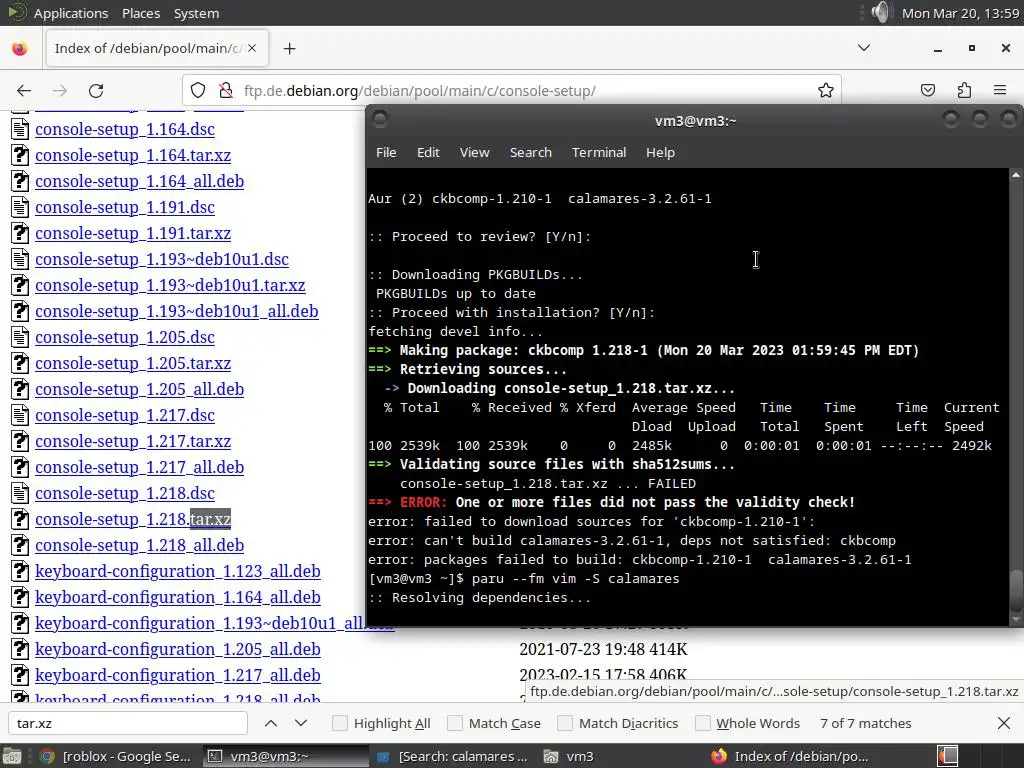Viewport: 1024px width, 768px height.
Task: Open terminal View menu
Action: coord(474,152)
